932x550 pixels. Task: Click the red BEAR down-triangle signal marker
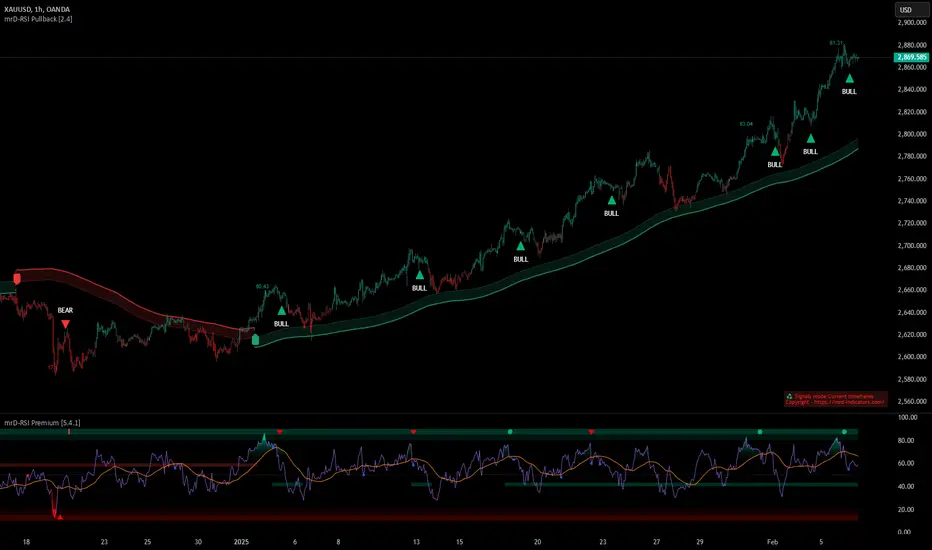(x=65, y=324)
